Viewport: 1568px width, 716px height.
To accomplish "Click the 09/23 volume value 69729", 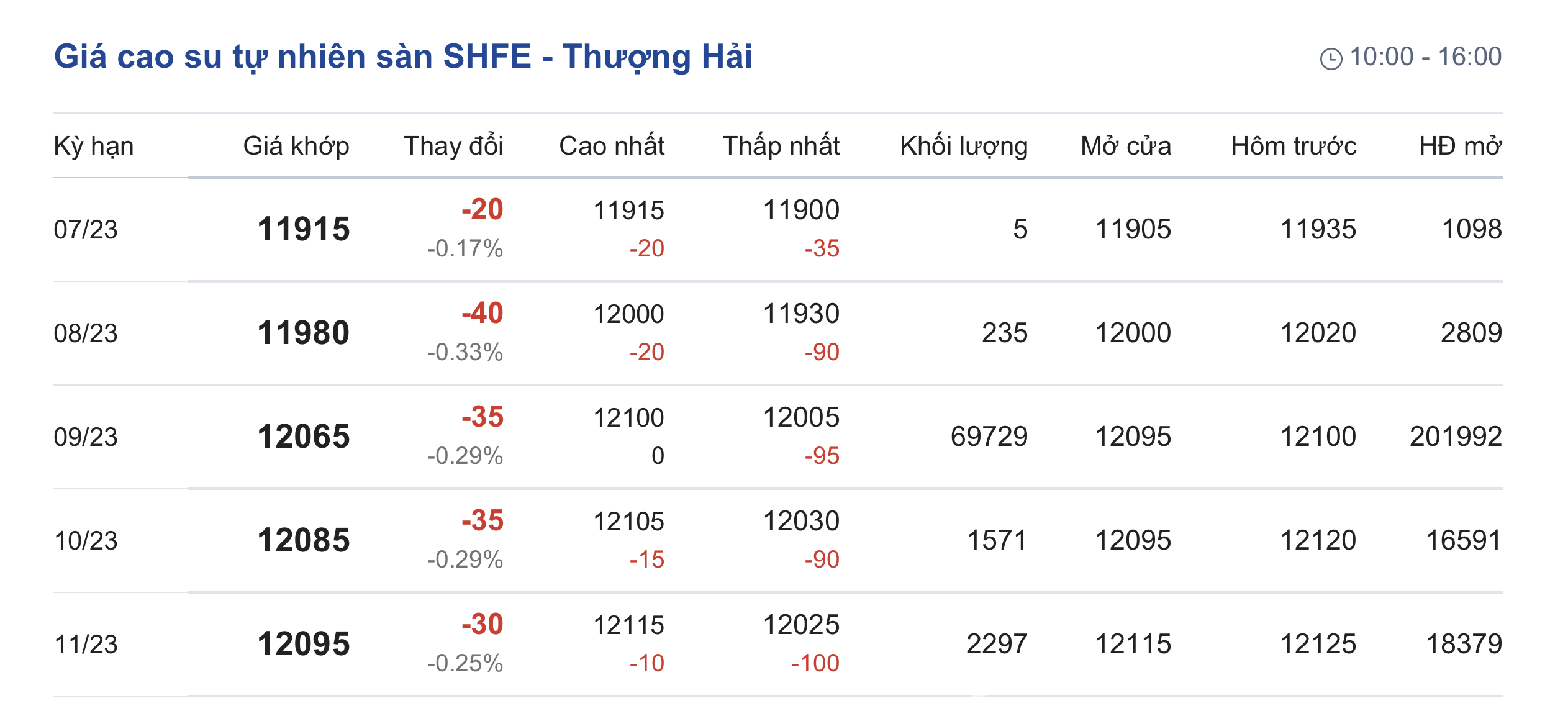I will click(x=989, y=437).
